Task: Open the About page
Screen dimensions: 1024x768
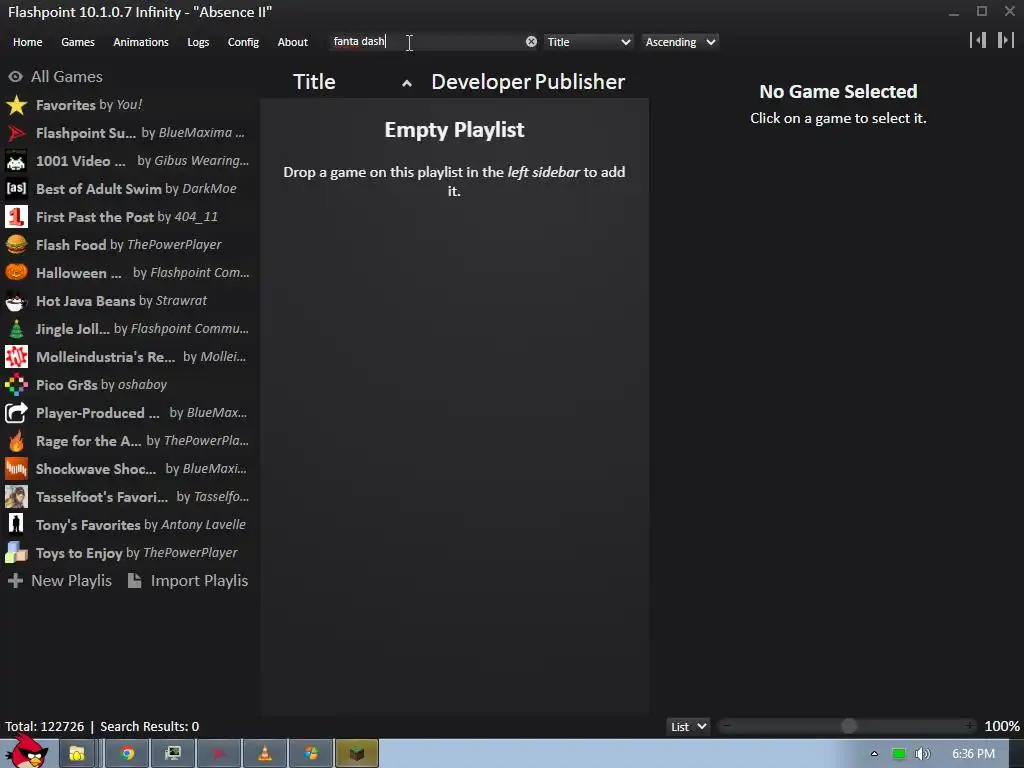Action: (293, 42)
